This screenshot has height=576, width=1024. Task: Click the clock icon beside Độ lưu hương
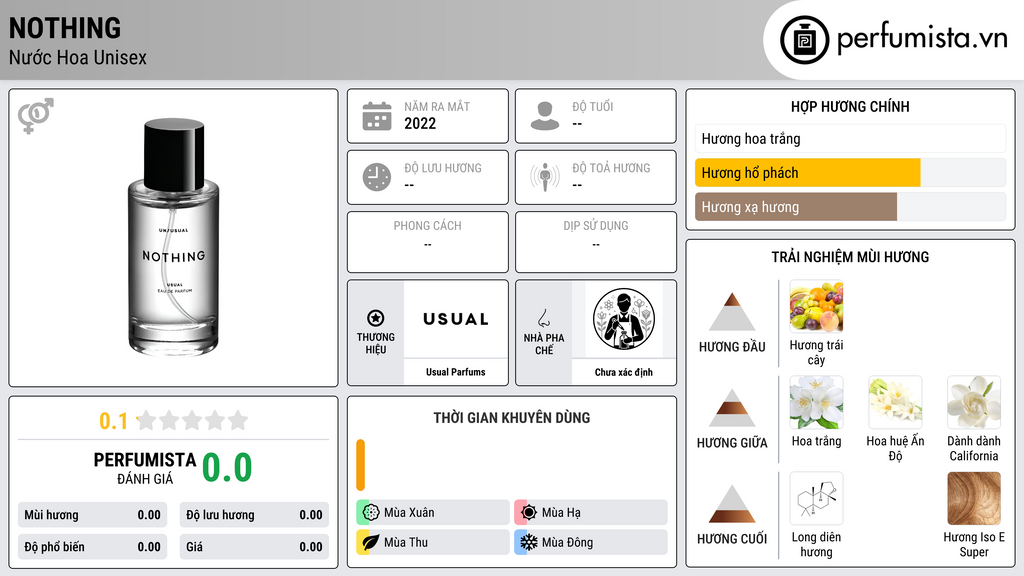(377, 177)
